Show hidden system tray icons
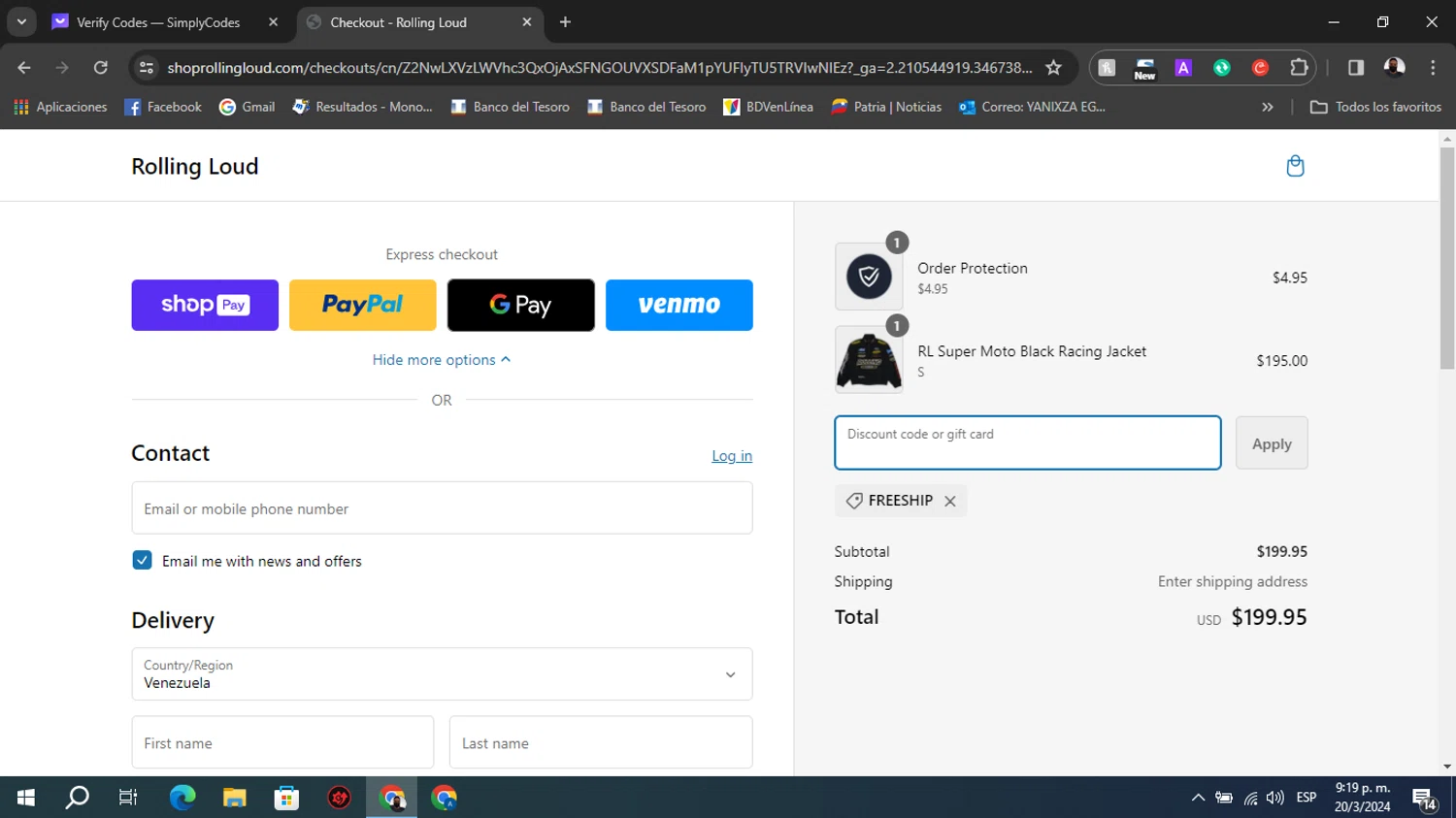This screenshot has height=818, width=1456. pyautogui.click(x=1198, y=798)
